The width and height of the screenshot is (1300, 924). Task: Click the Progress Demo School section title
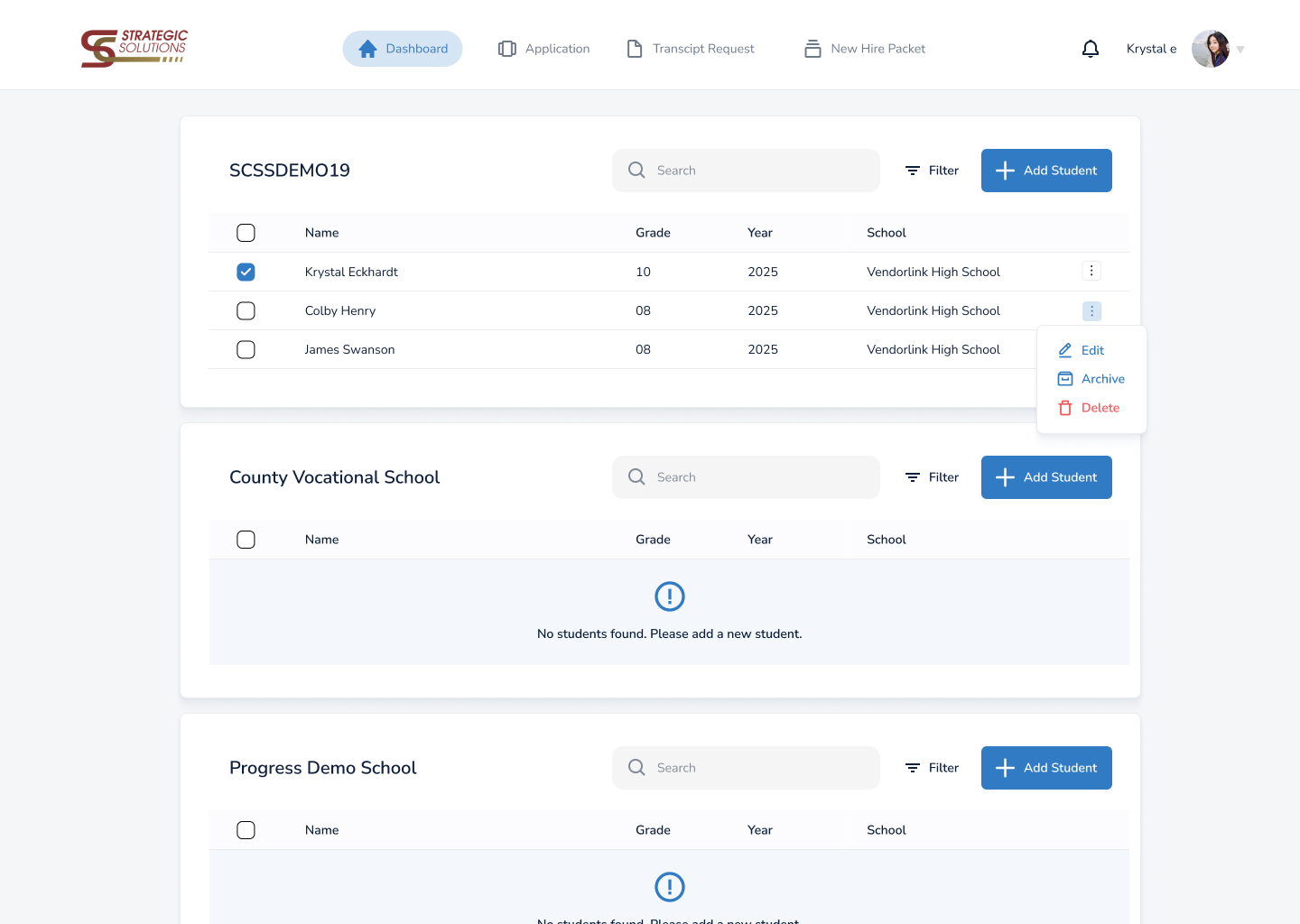tap(323, 768)
